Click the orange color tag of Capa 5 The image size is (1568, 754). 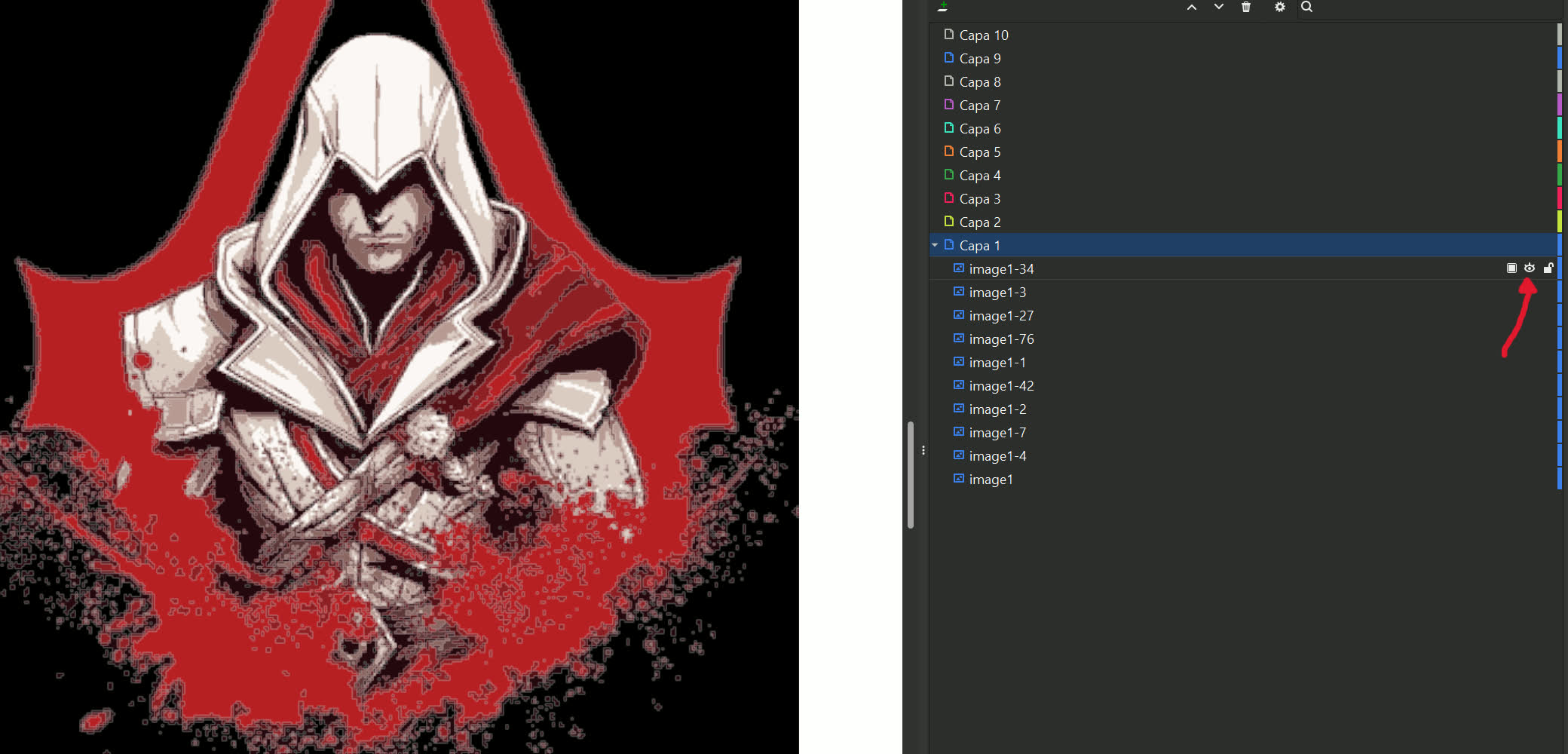[x=1560, y=152]
